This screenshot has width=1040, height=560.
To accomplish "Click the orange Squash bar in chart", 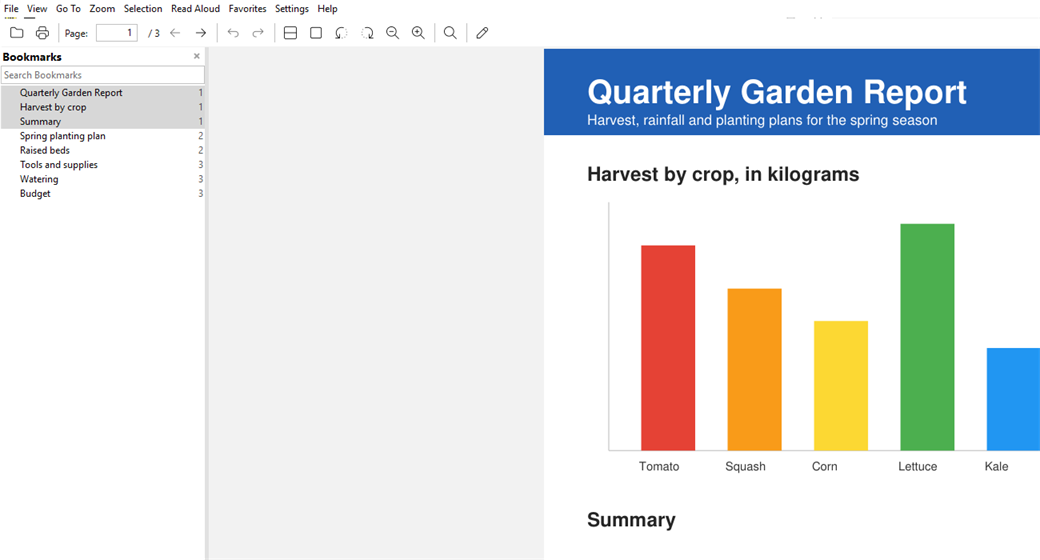I will [754, 370].
